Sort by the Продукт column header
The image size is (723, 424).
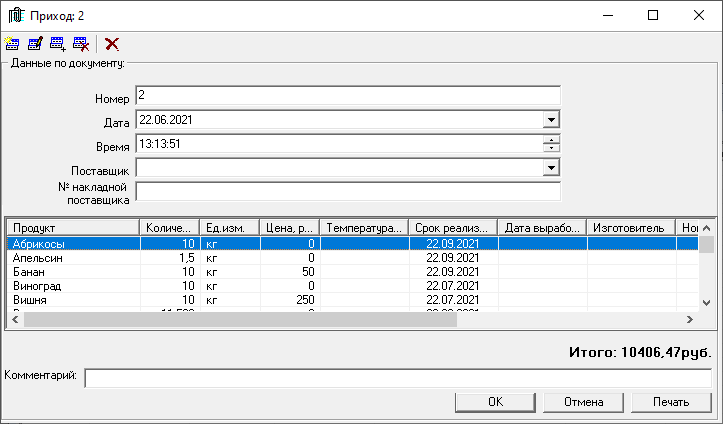pos(70,228)
